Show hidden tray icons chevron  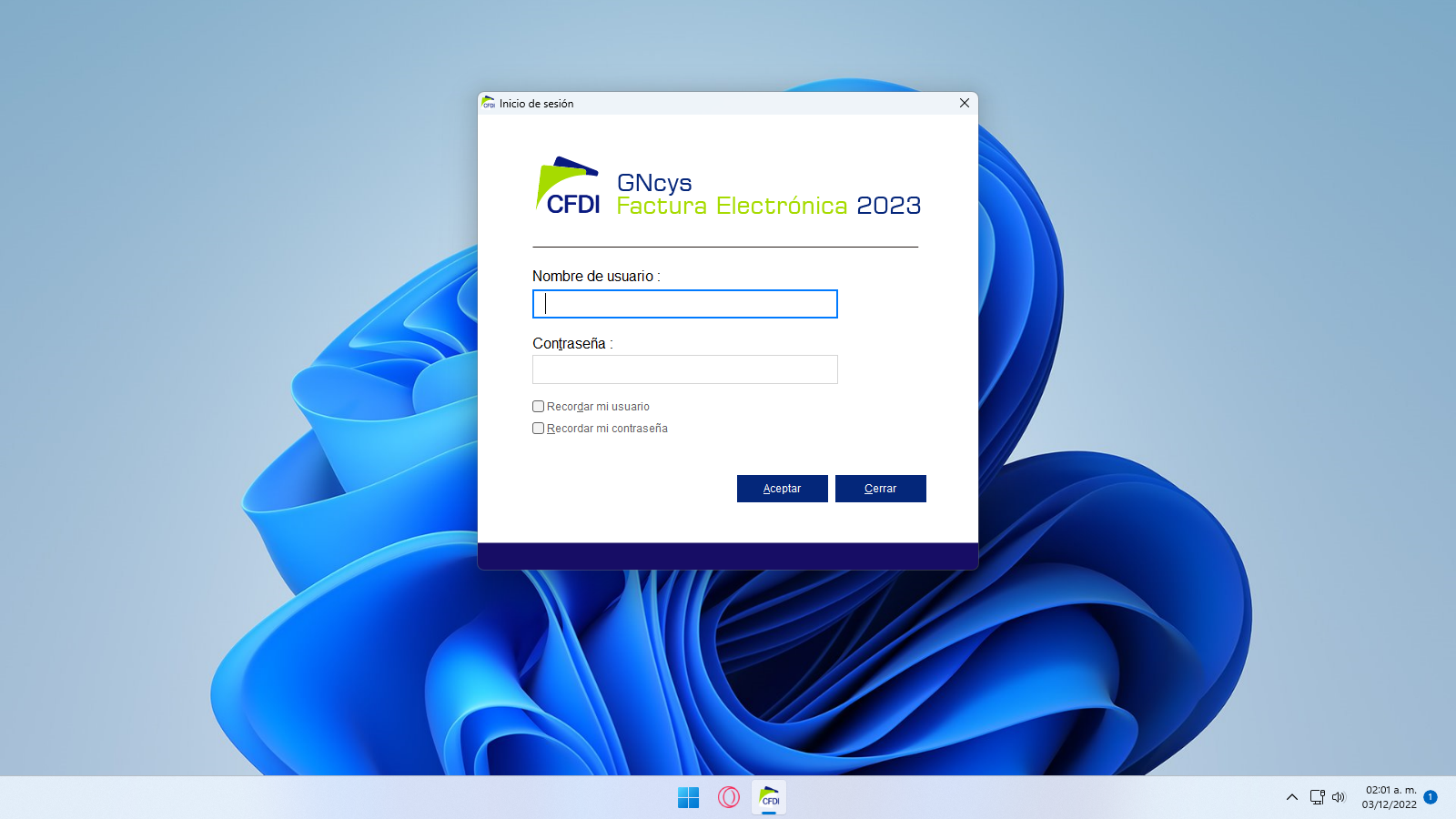[x=1292, y=797]
